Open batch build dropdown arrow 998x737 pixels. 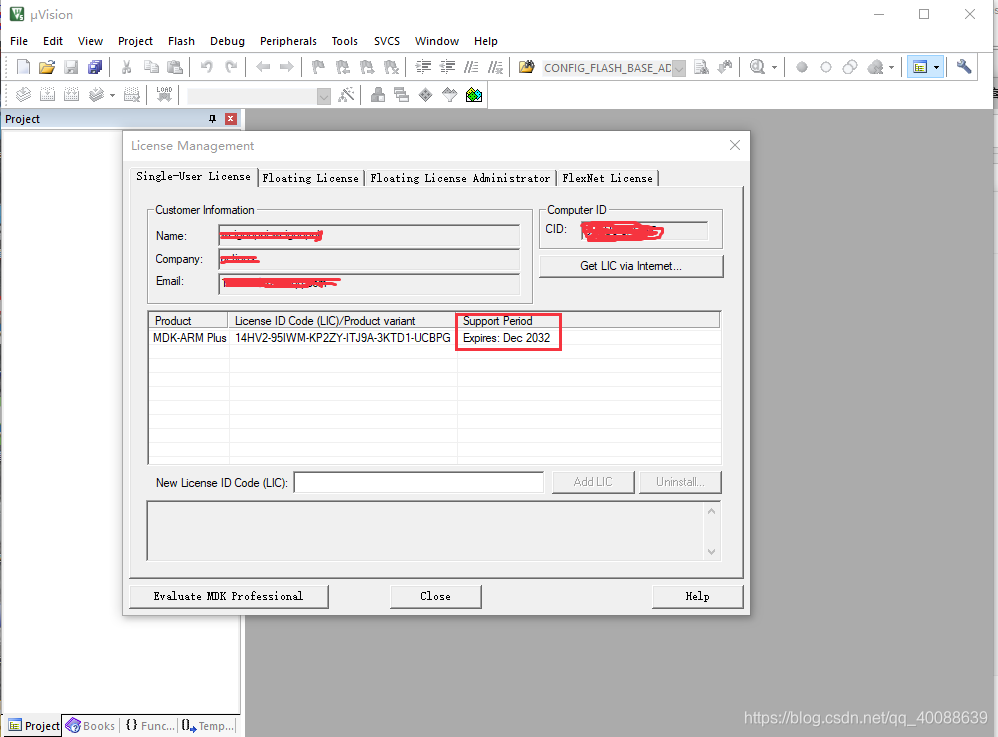point(113,95)
